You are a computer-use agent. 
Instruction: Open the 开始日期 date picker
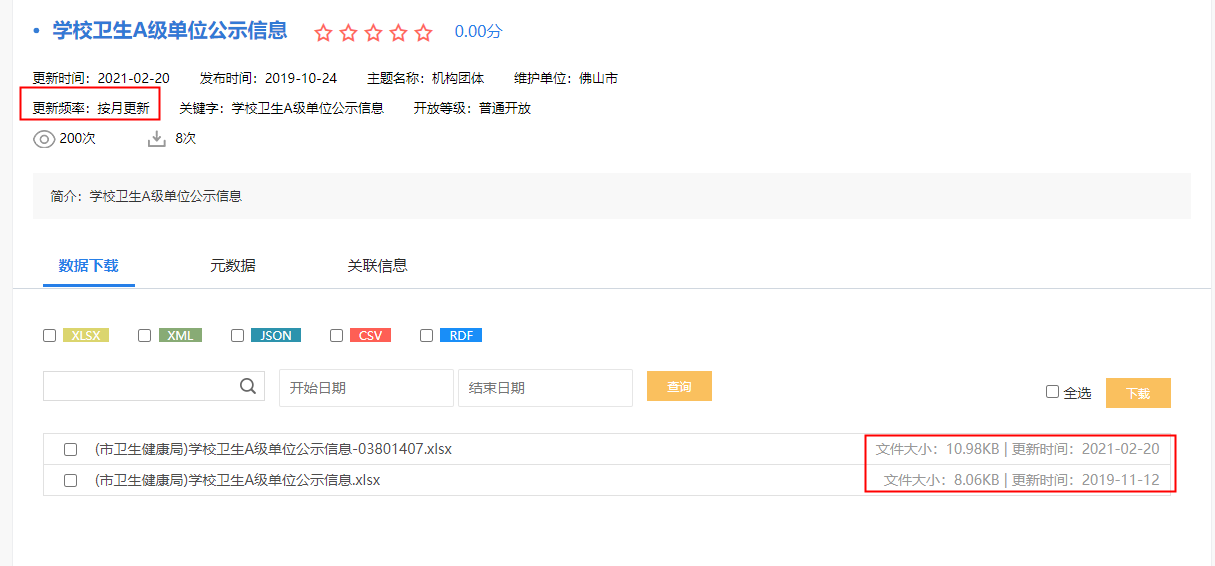(x=365, y=388)
